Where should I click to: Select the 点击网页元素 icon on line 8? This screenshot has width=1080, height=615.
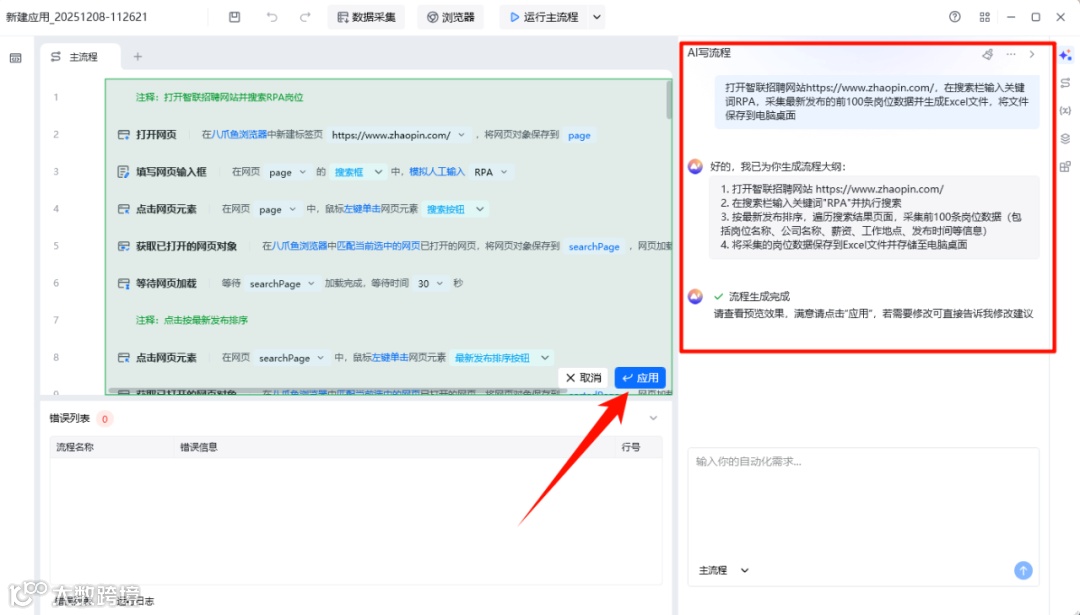point(123,357)
